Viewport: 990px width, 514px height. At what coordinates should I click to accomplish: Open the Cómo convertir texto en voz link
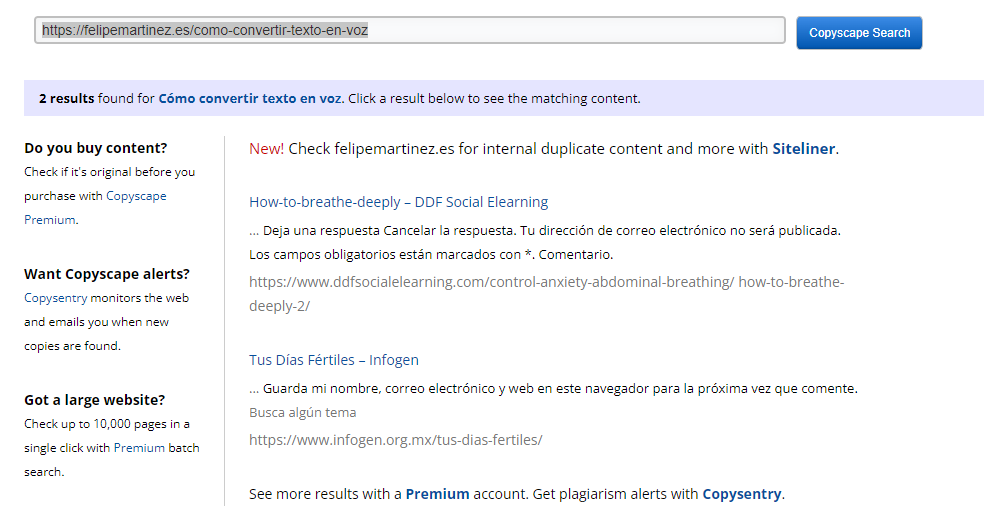(x=250, y=99)
